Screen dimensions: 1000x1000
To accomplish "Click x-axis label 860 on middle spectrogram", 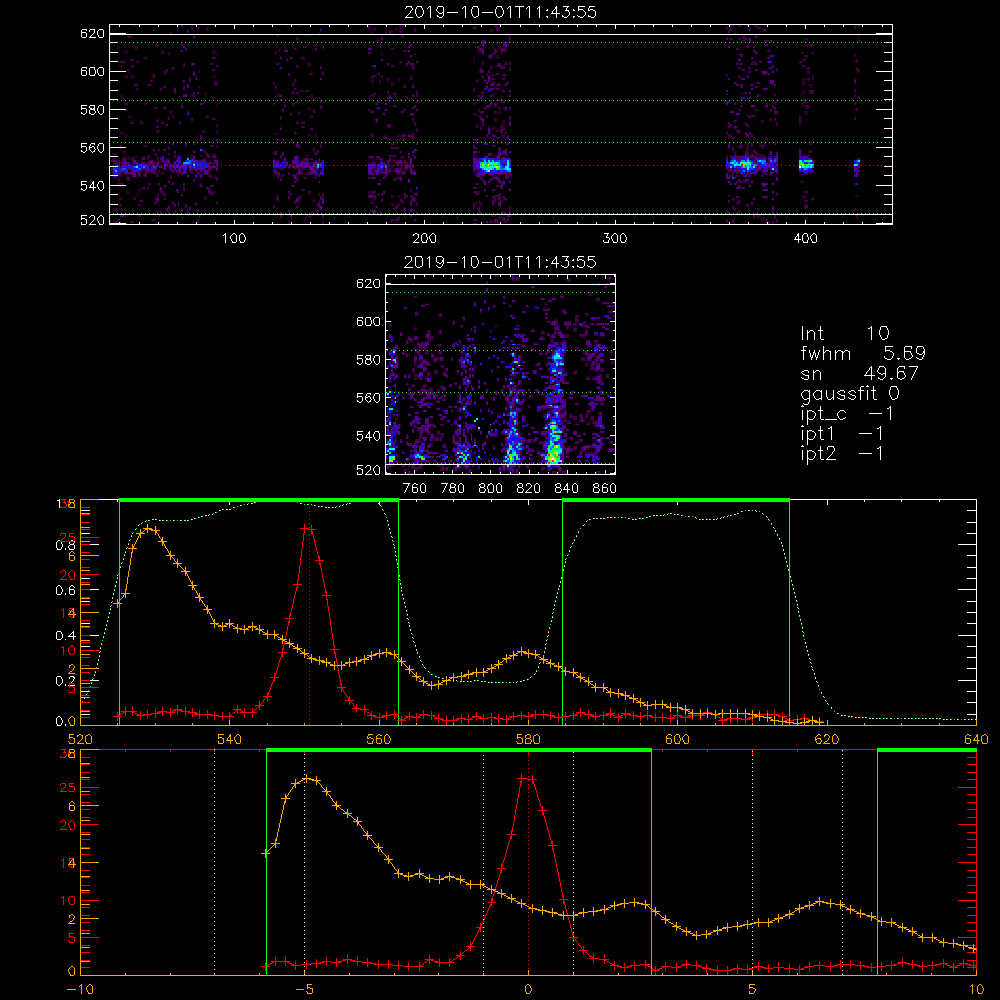I will [605, 489].
